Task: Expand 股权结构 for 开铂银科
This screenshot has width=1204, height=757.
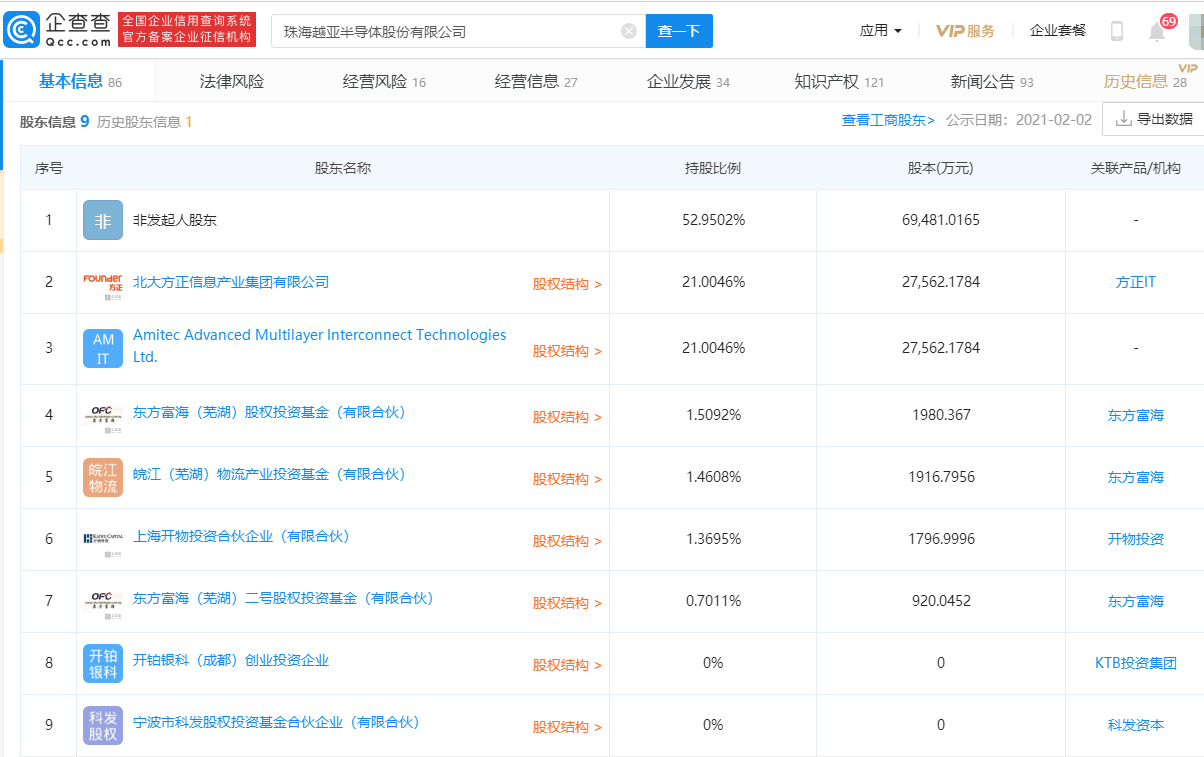Action: [x=567, y=665]
